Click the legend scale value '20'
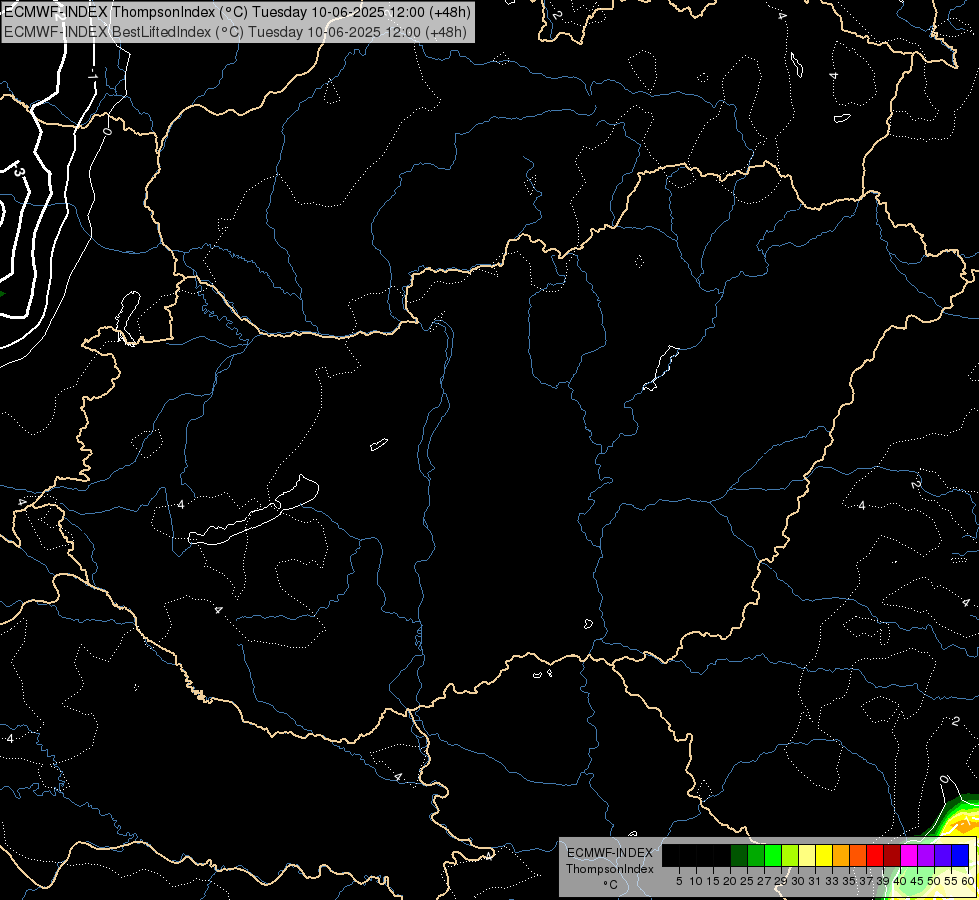This screenshot has width=979, height=900. (x=730, y=881)
